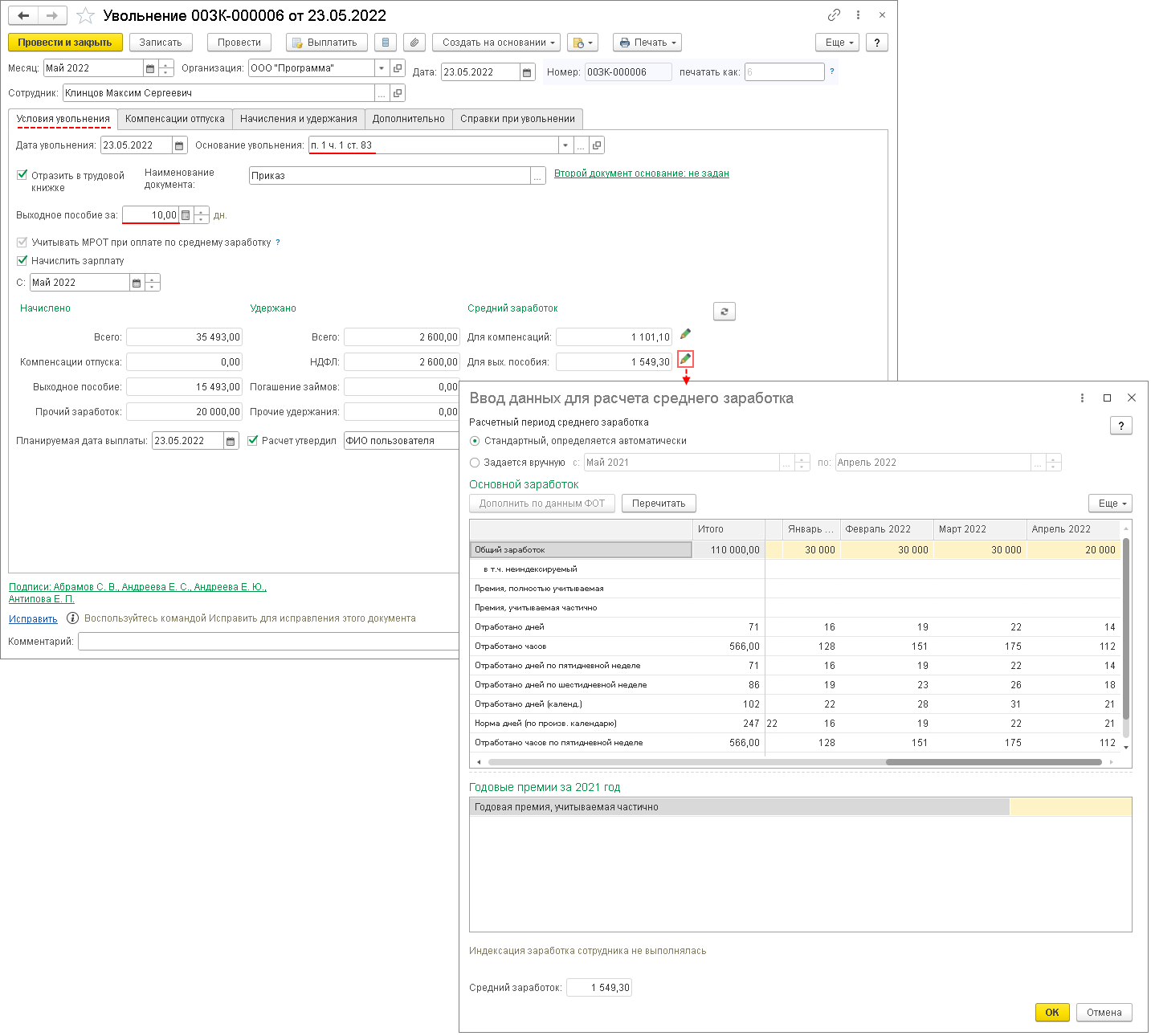The image size is (1151, 1036).
Task: Click Перечитать button in dialog
Action: (x=659, y=504)
